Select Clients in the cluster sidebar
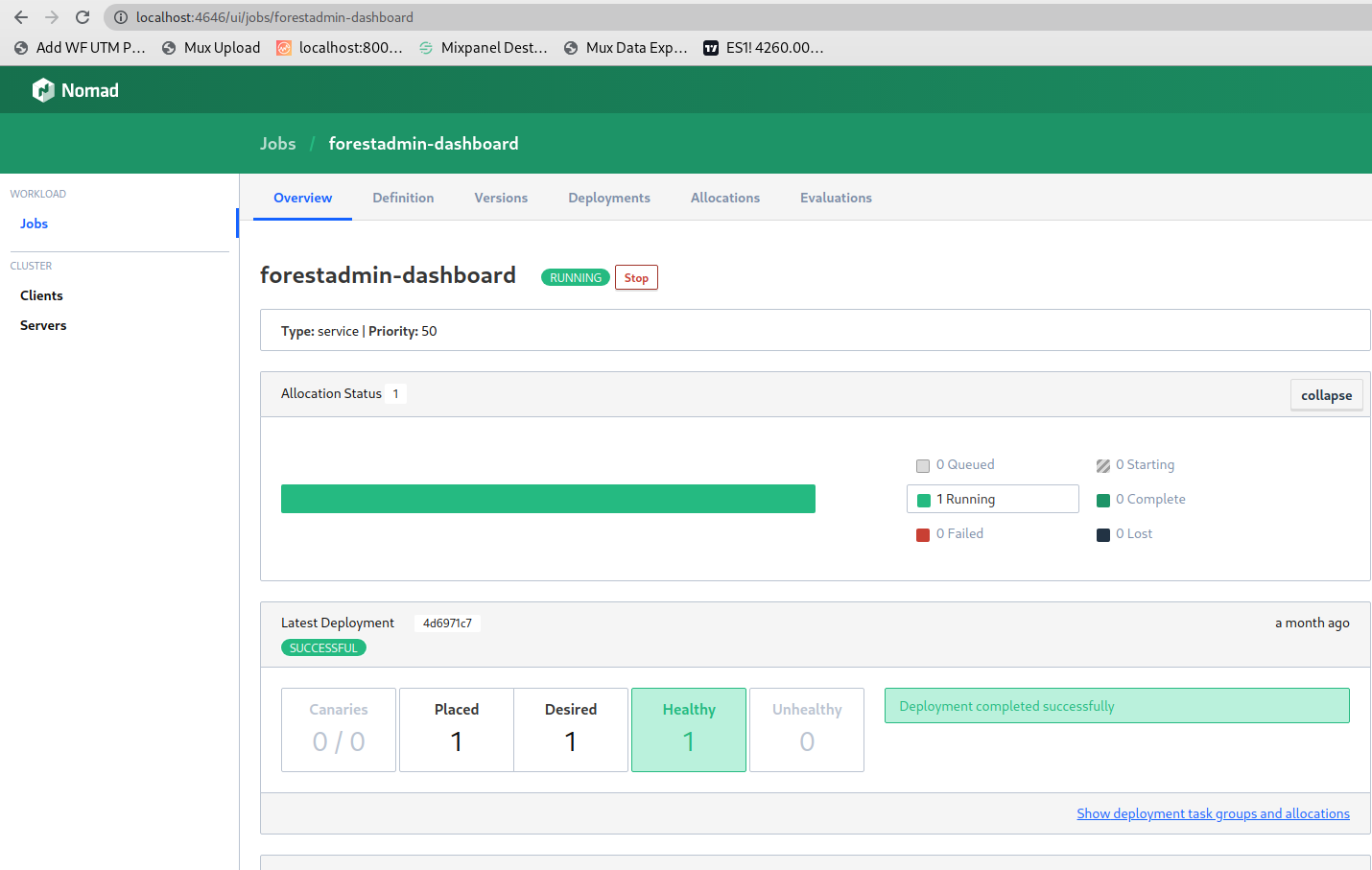The height and width of the screenshot is (870, 1372). (41, 295)
